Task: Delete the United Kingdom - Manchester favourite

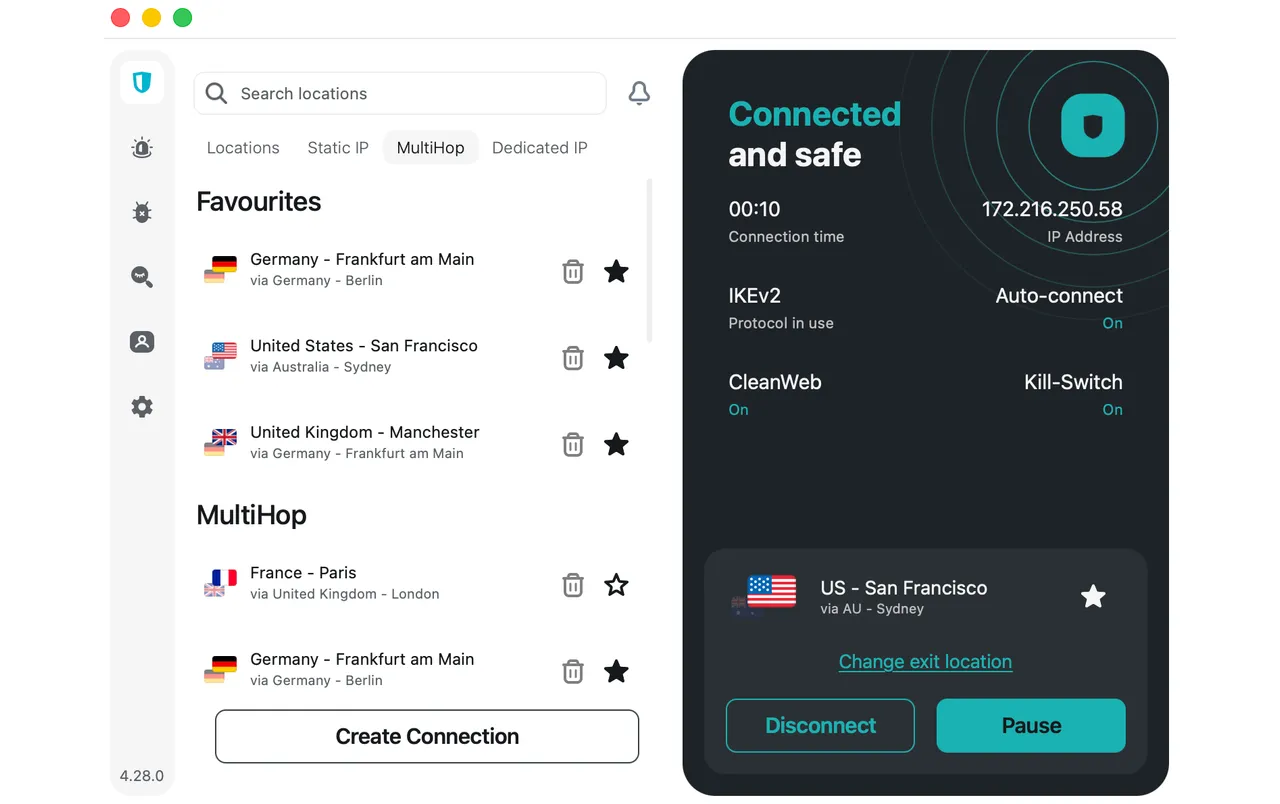Action: (x=573, y=444)
